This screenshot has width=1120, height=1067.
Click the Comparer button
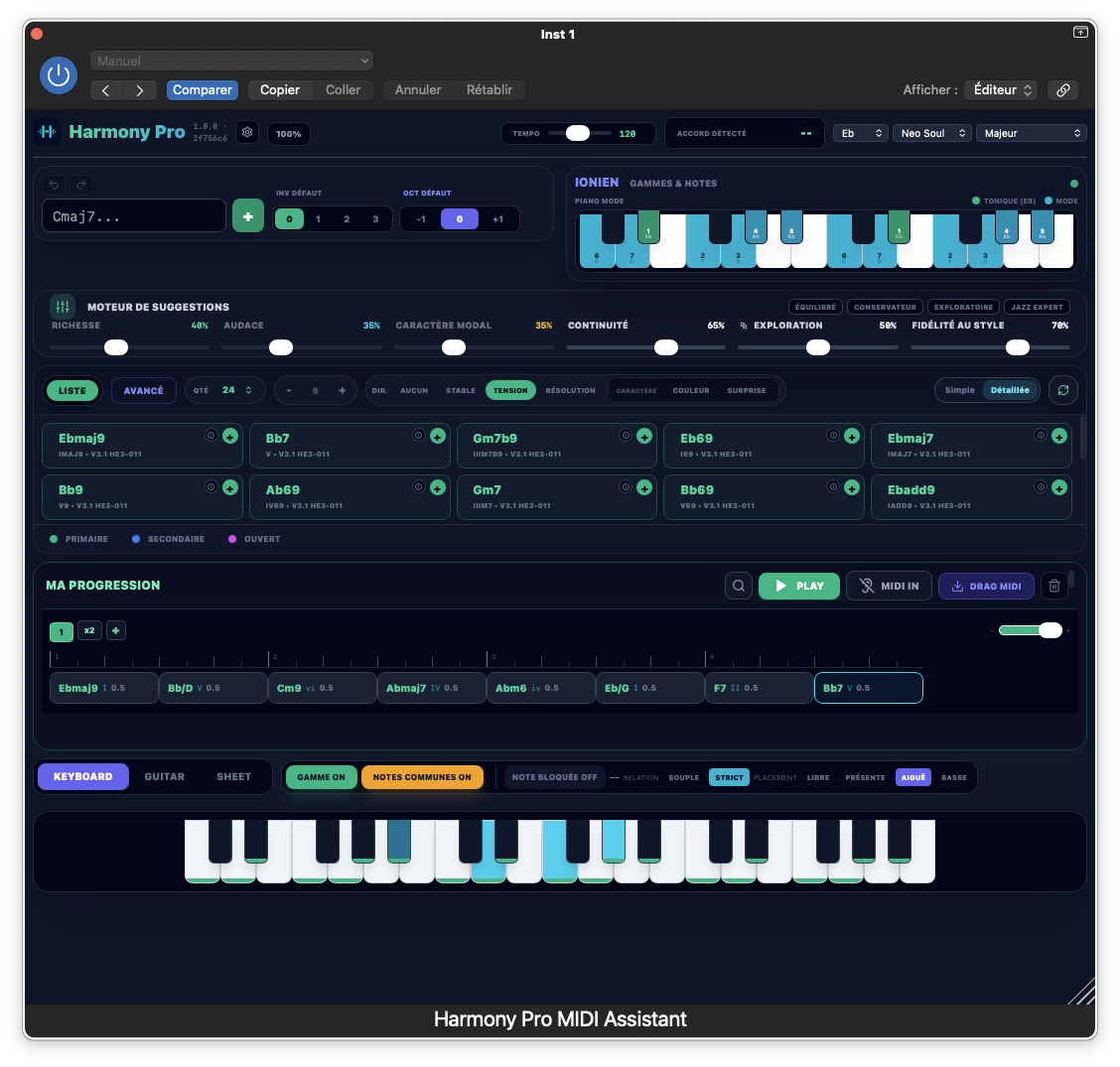[x=203, y=90]
